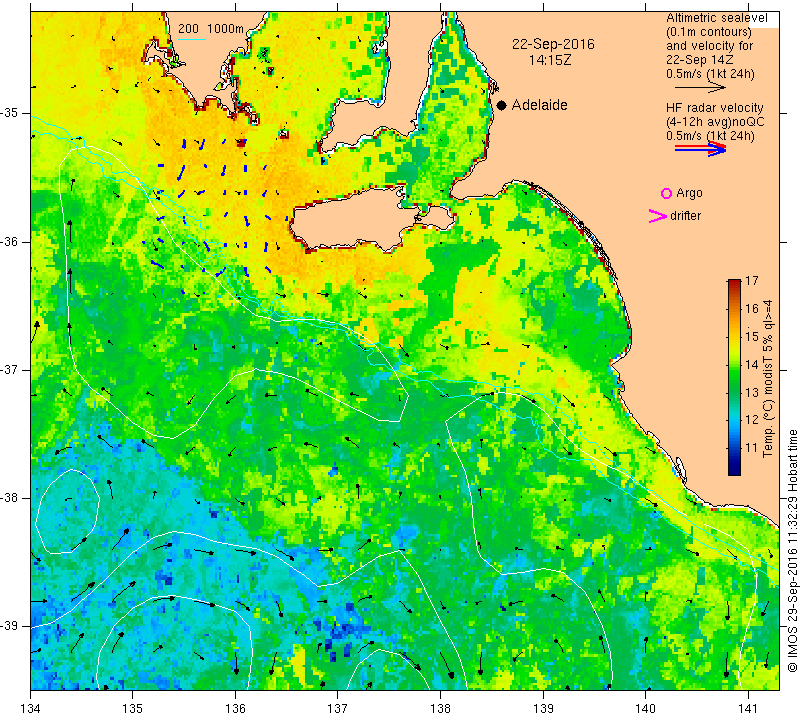
Task: Click latitude axis label -37
Action: pyautogui.click(x=10, y=369)
